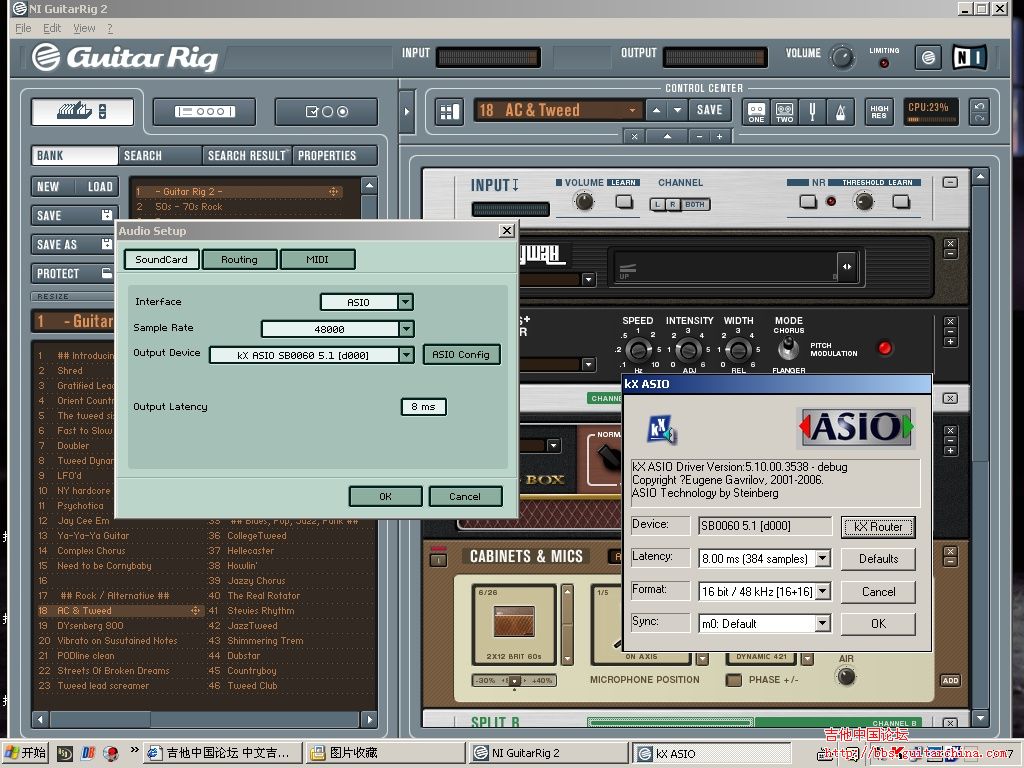Select Hellecaster preset from the list
Screen dimensions: 1024x768
click(250, 551)
